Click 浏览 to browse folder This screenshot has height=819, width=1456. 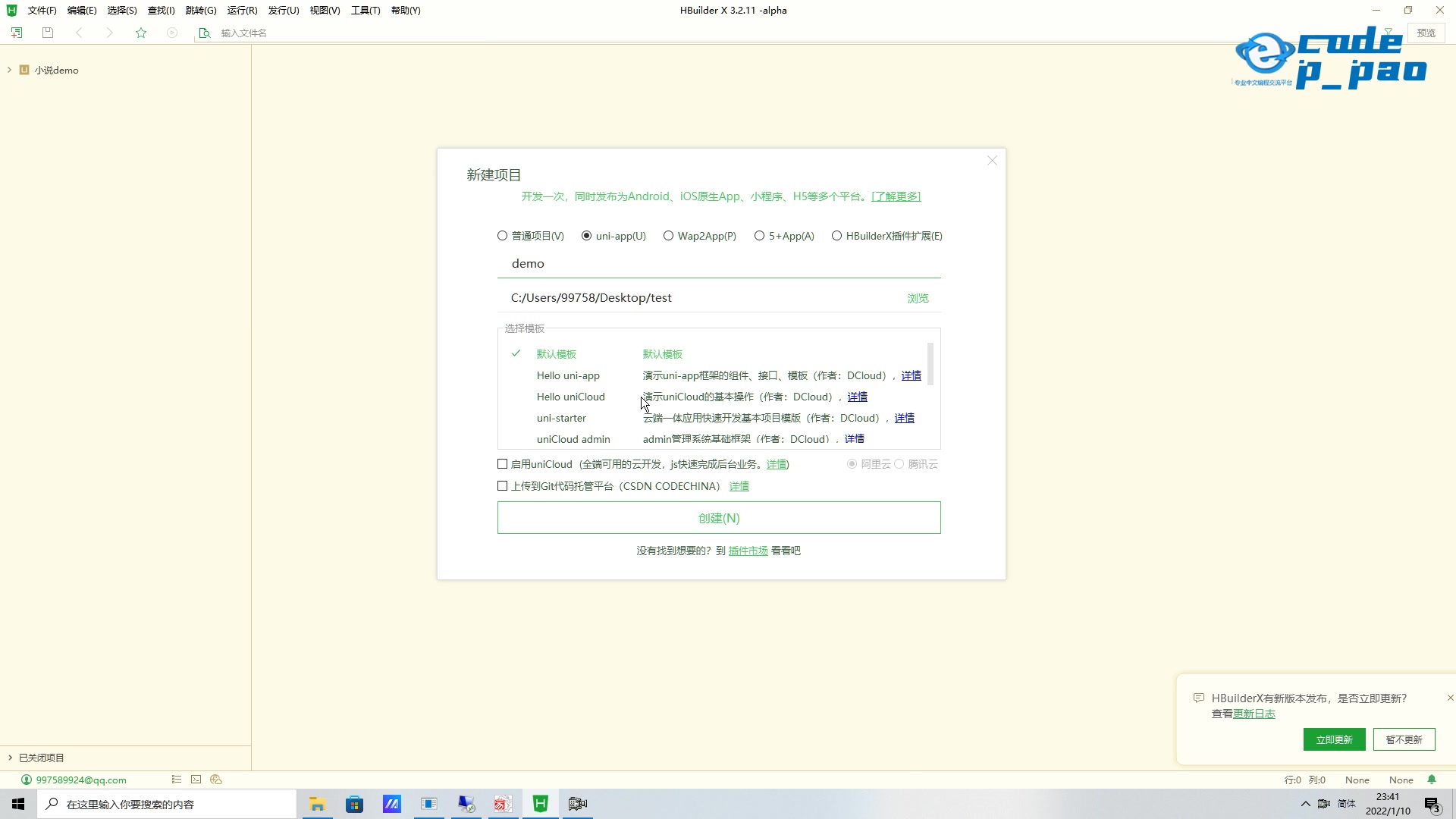tap(918, 298)
